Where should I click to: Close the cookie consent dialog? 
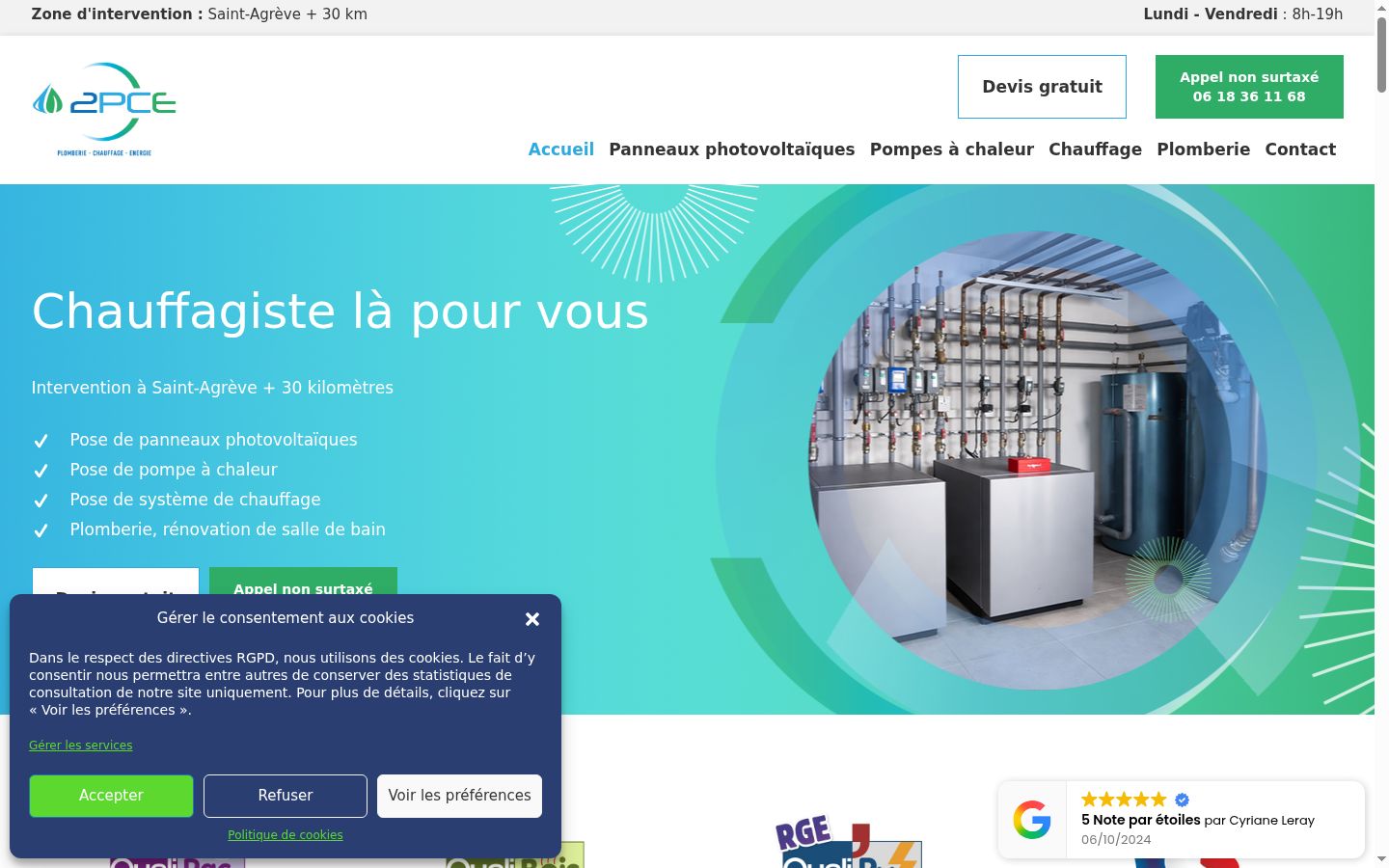(x=532, y=619)
